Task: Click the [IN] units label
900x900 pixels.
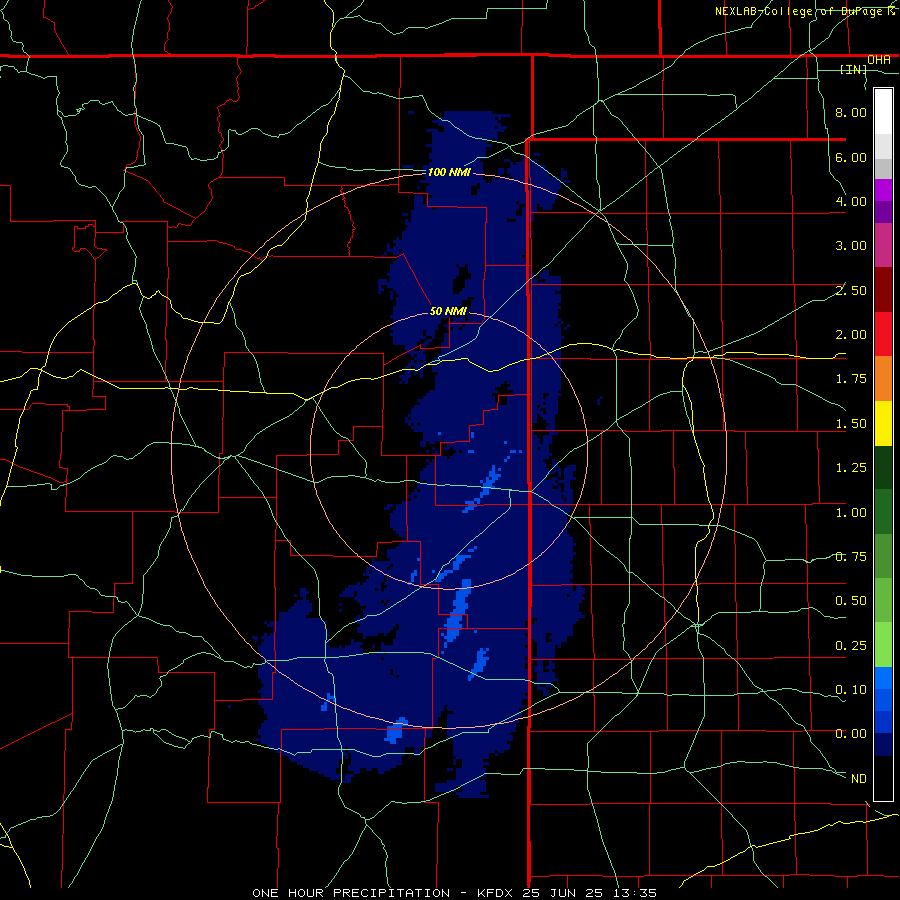Action: pyautogui.click(x=854, y=70)
